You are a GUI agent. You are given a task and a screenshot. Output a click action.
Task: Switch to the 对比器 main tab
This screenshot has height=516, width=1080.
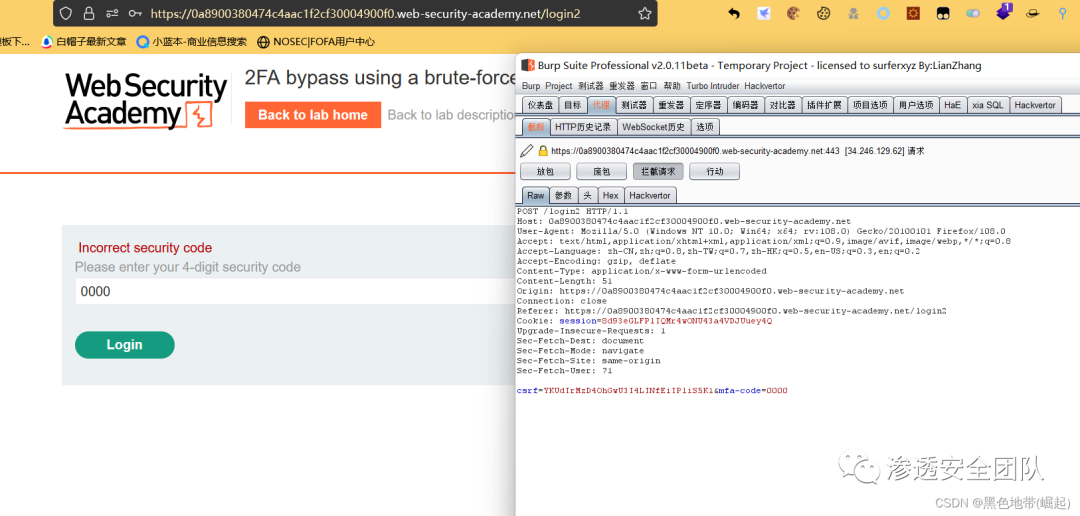[x=782, y=105]
